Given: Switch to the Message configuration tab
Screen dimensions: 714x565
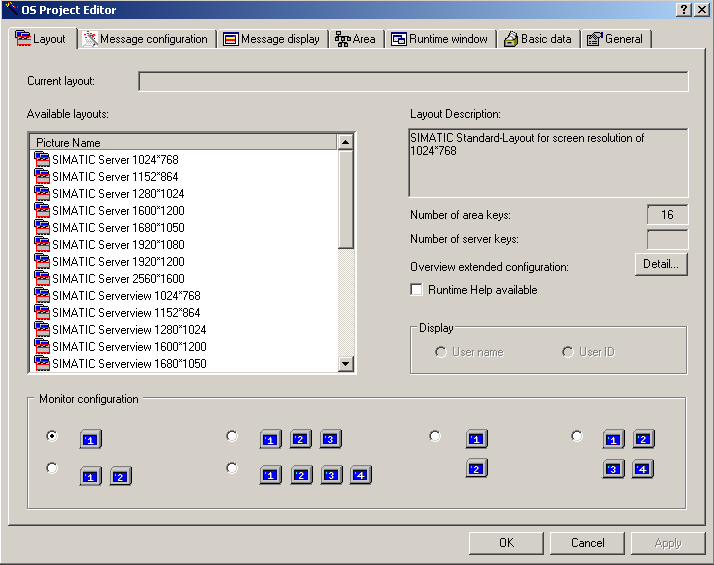Looking at the screenshot, I should pos(146,39).
